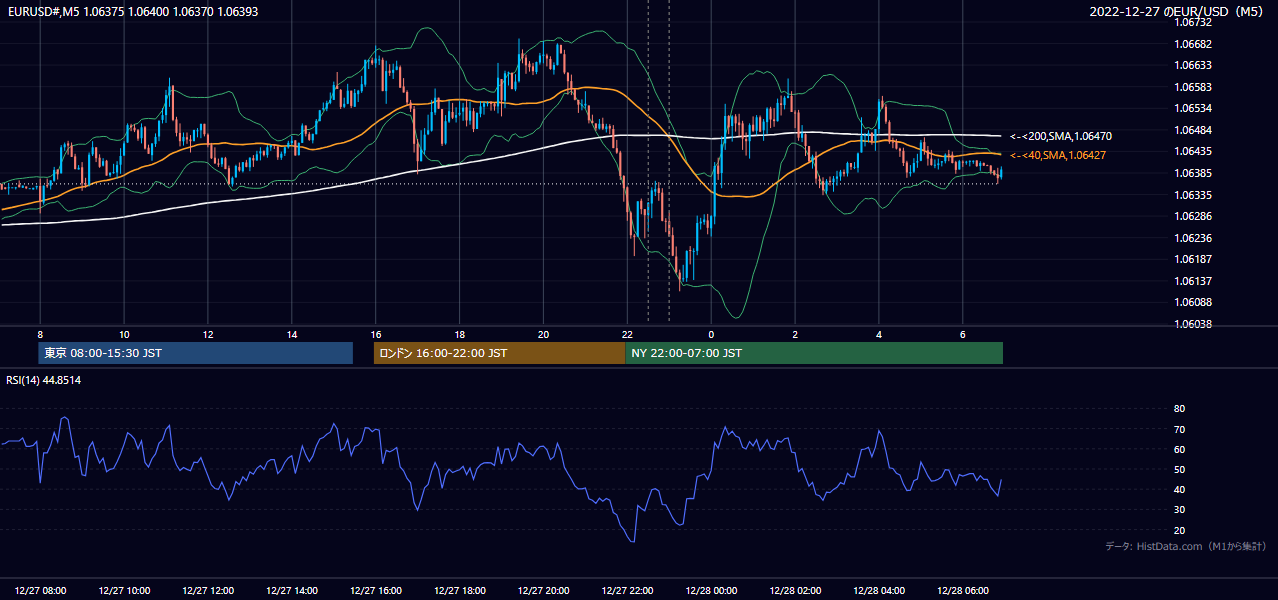Click the bottom time label 12/28 02:00
The width and height of the screenshot is (1278, 600).
pos(795,591)
